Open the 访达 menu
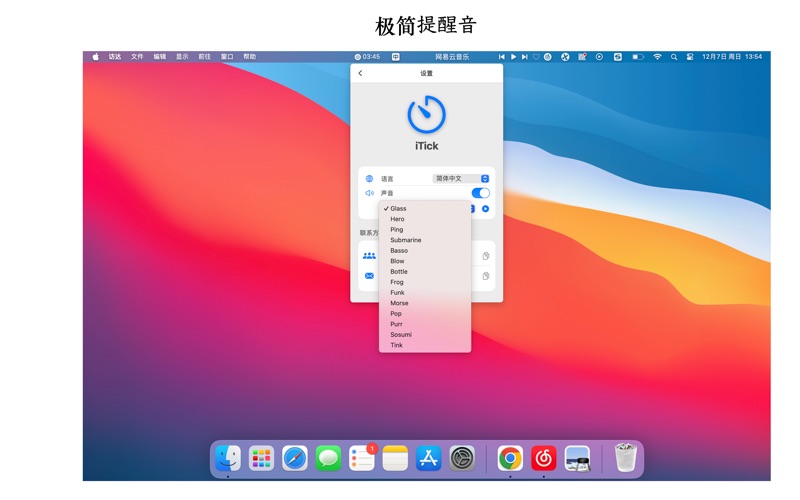The image size is (800, 500). point(115,57)
